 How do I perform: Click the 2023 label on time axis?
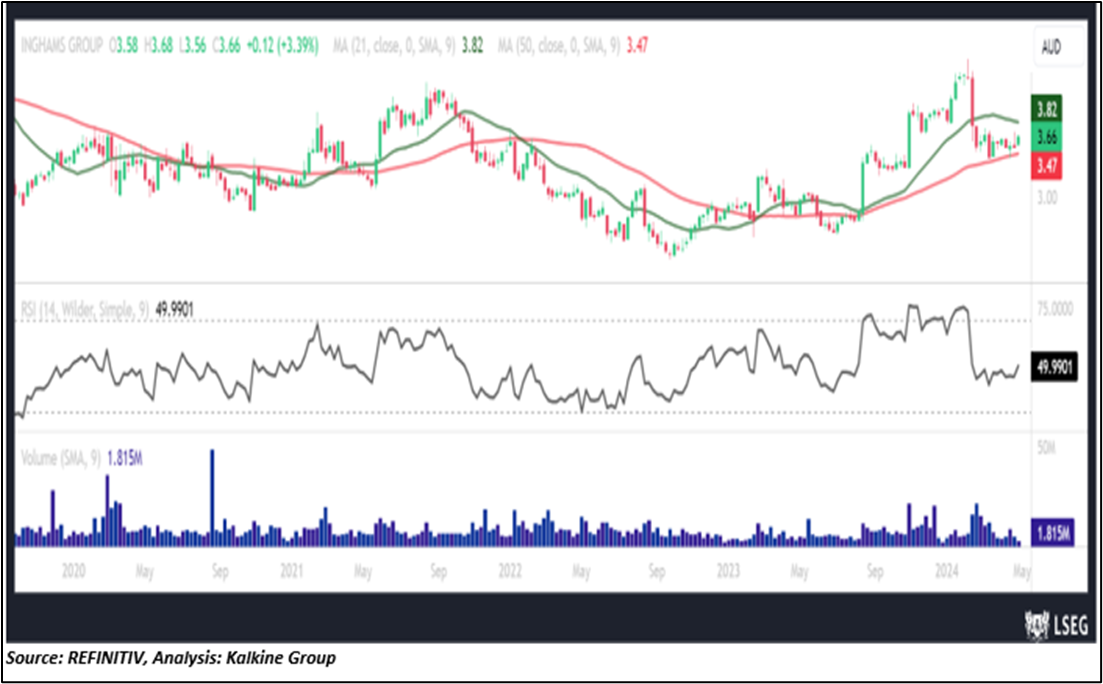click(728, 571)
